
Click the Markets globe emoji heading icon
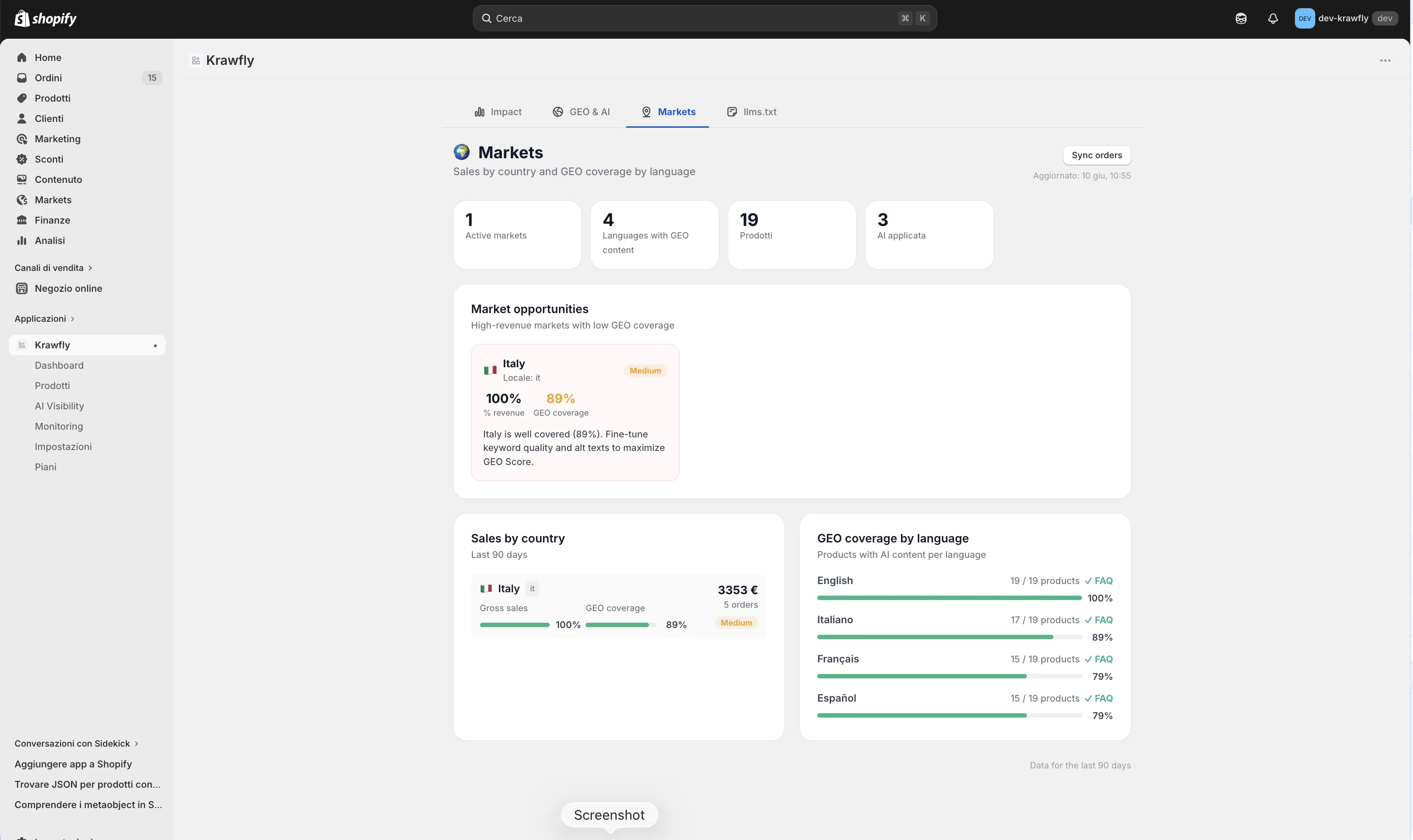pyautogui.click(x=461, y=152)
